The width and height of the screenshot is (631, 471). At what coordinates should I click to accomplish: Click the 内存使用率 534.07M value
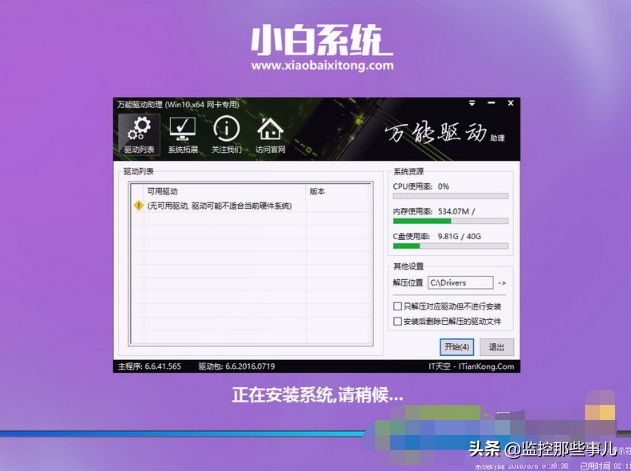(x=454, y=211)
